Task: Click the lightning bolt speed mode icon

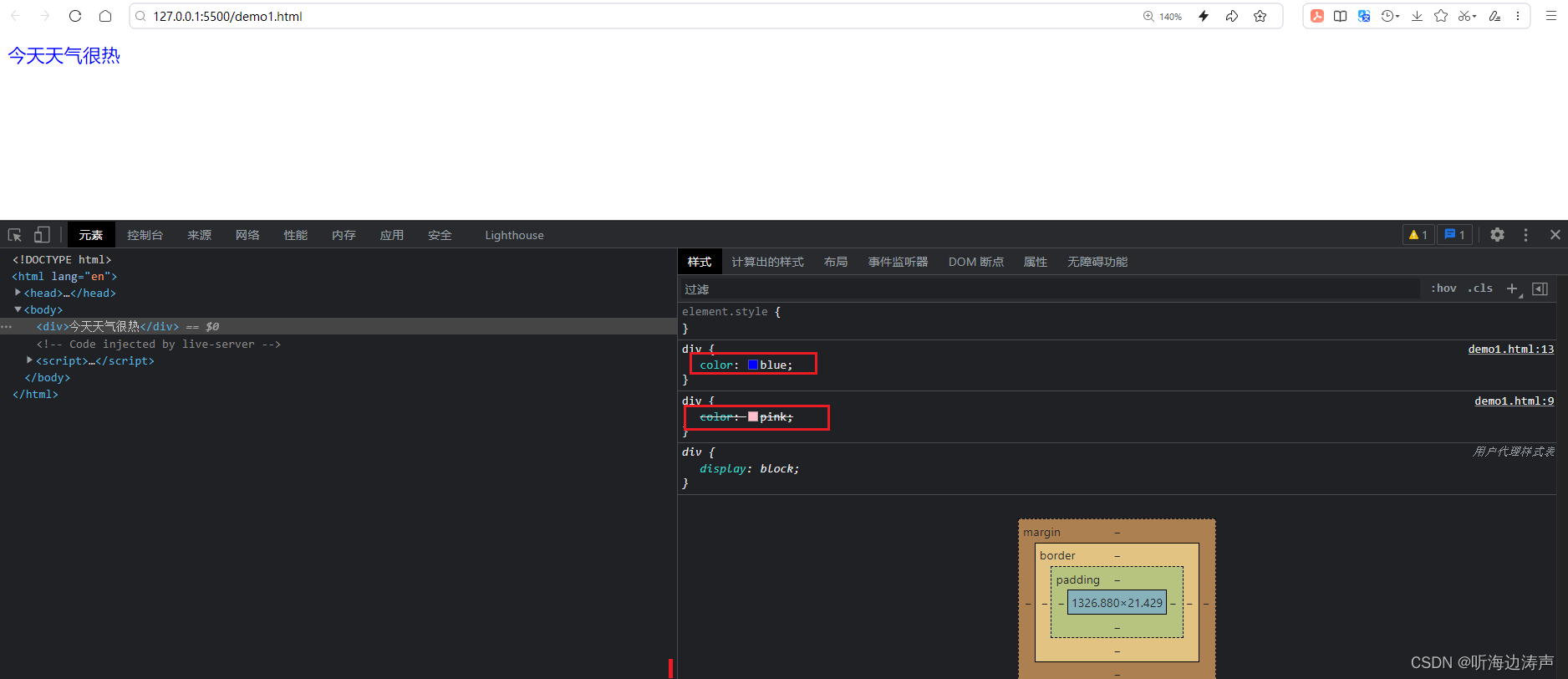Action: 1204,16
